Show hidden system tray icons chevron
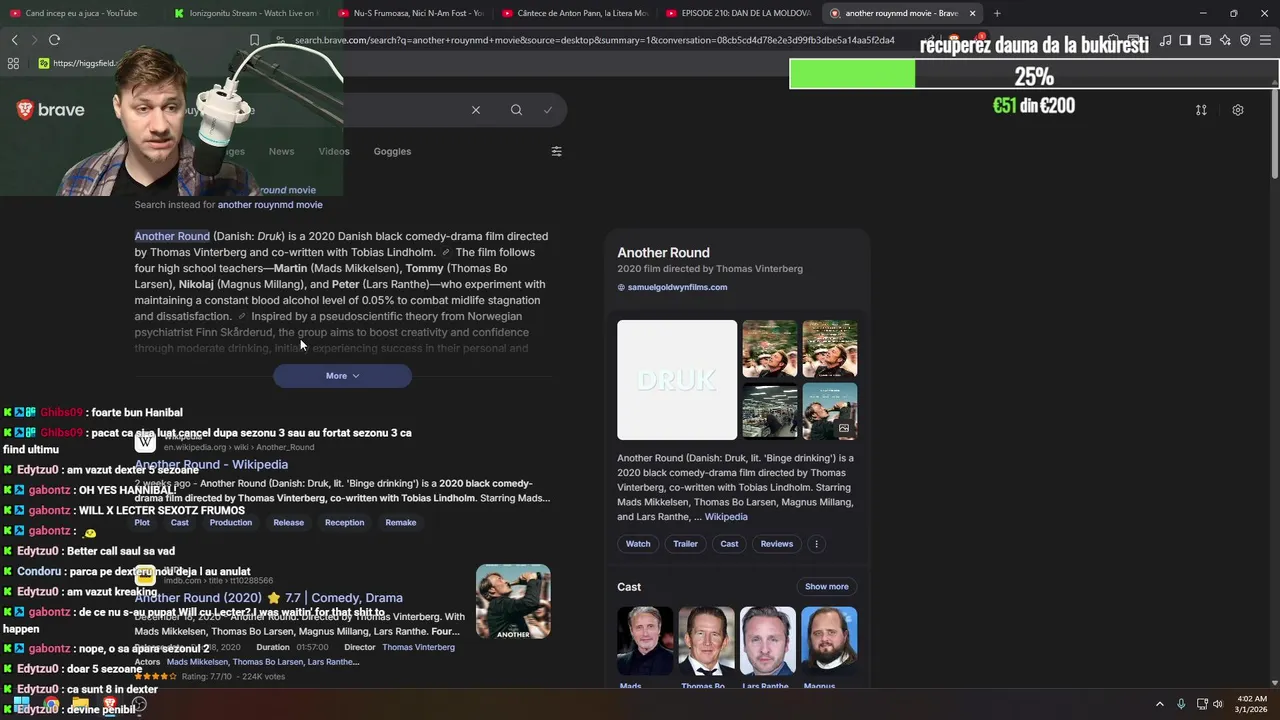1280x720 pixels. pos(1160,704)
